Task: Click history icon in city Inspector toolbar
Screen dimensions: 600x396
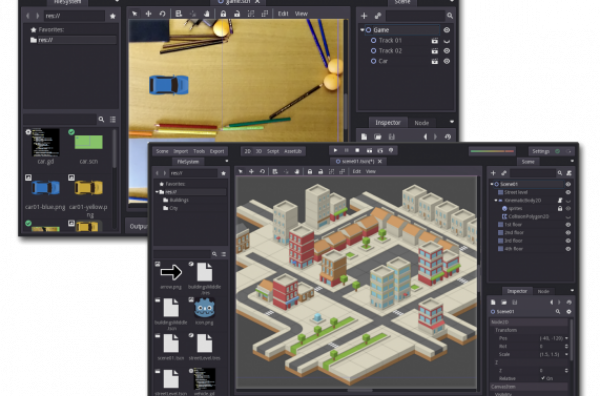Action: pos(569,302)
